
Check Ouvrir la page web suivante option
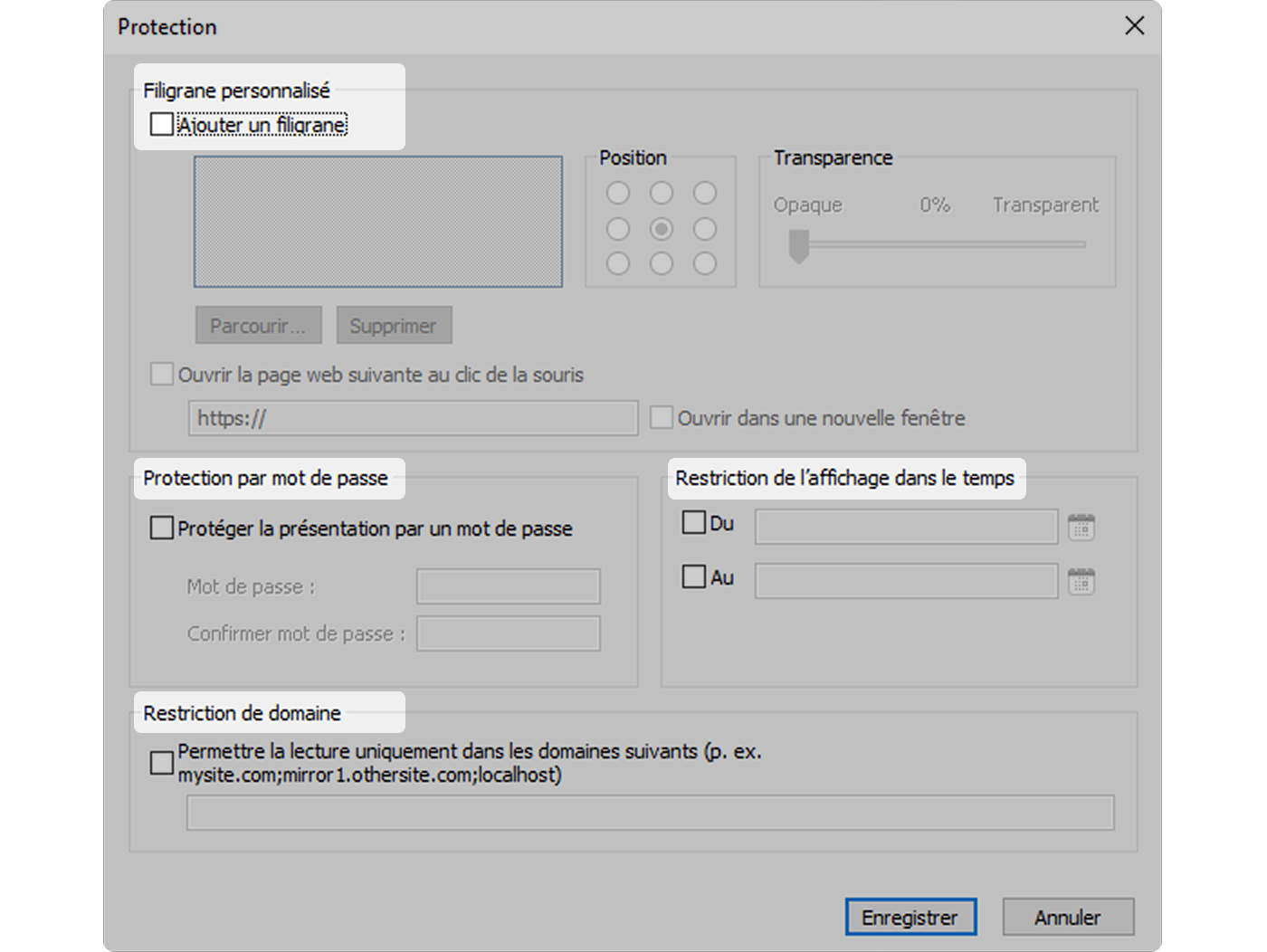tap(162, 375)
